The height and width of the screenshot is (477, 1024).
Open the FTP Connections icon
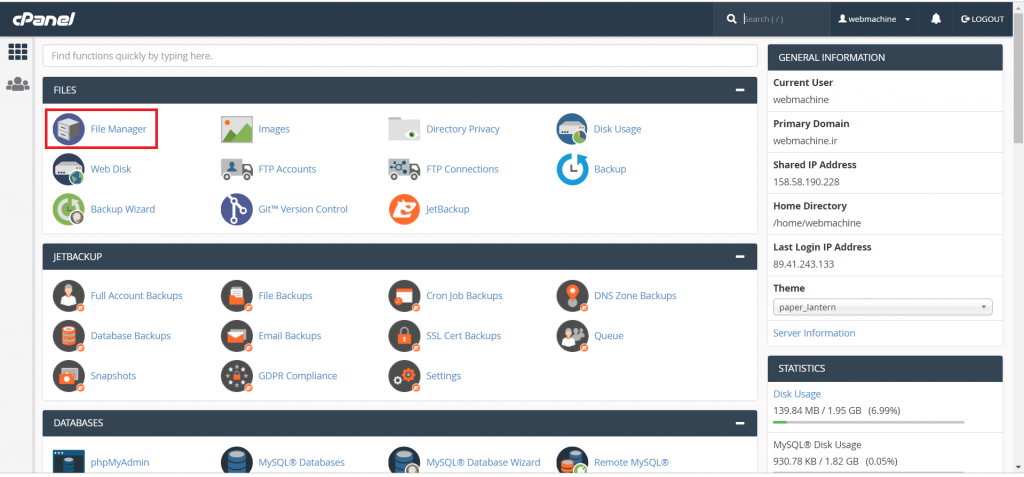pyautogui.click(x=404, y=169)
